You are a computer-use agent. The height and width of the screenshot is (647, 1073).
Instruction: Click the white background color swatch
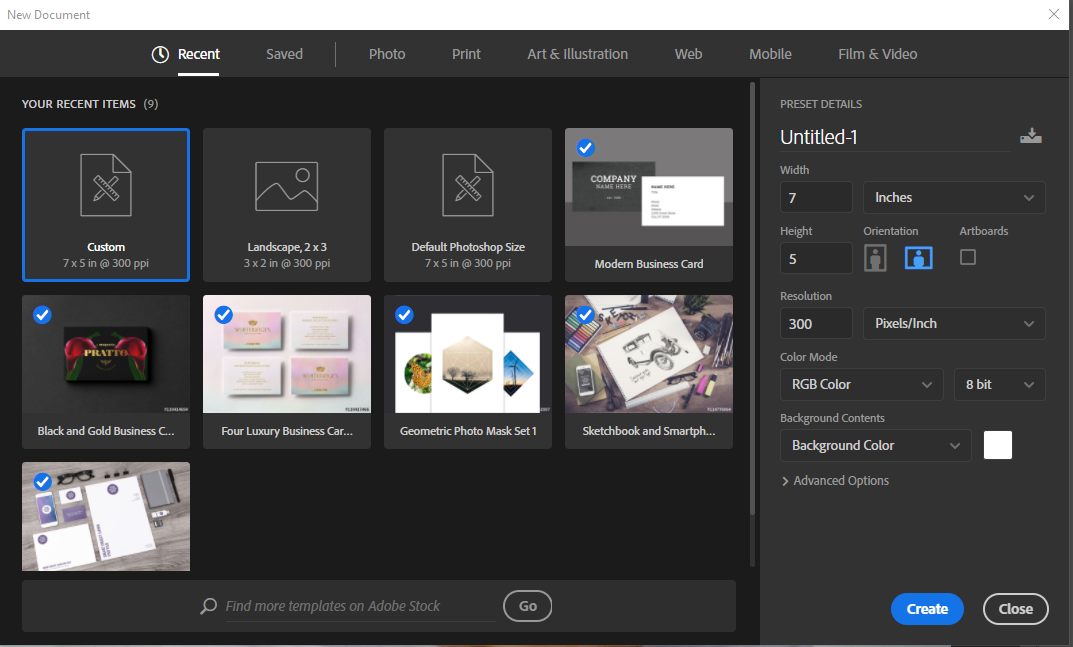tap(997, 445)
